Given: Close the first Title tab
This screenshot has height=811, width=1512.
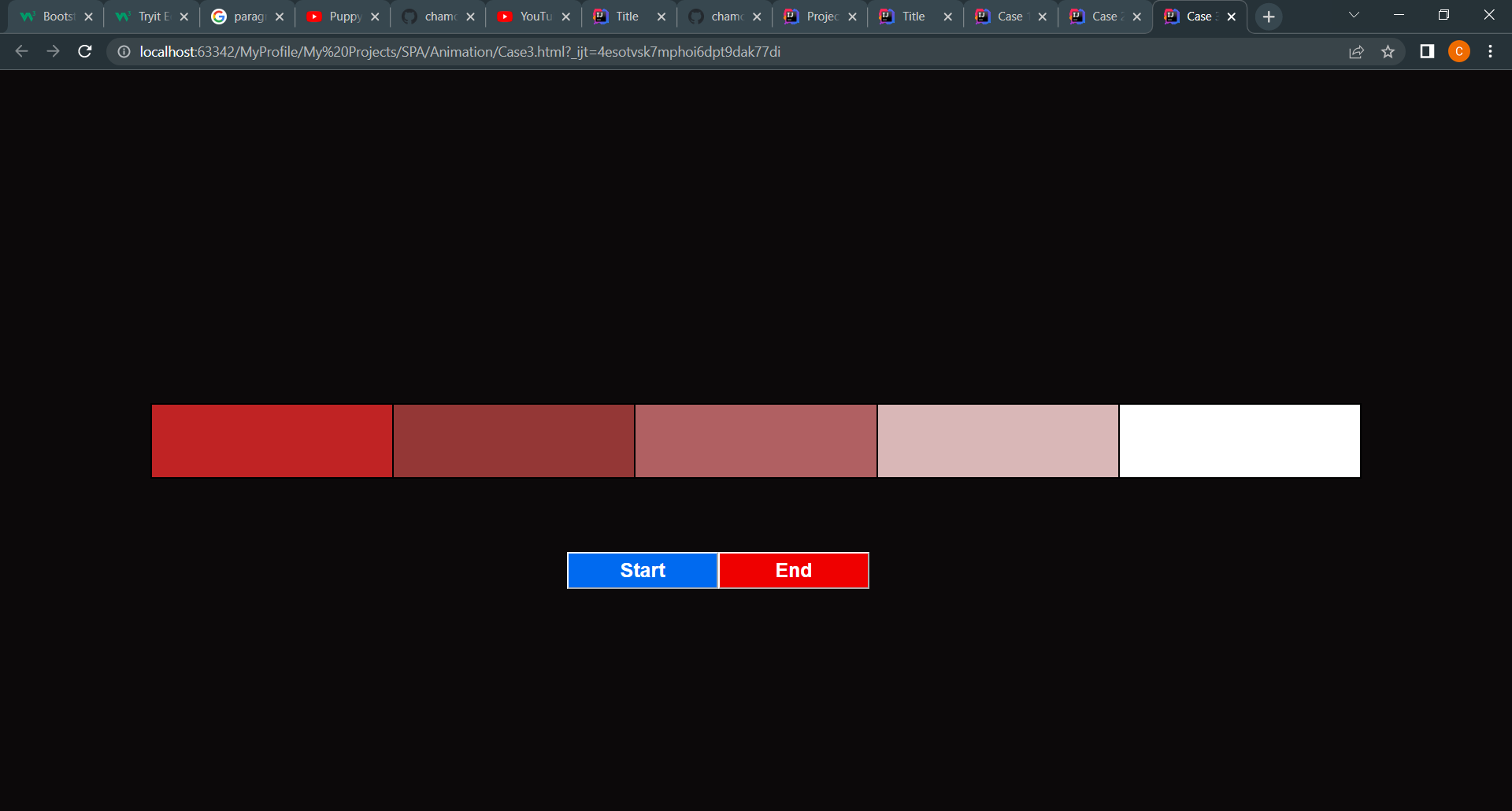Looking at the screenshot, I should point(661,17).
